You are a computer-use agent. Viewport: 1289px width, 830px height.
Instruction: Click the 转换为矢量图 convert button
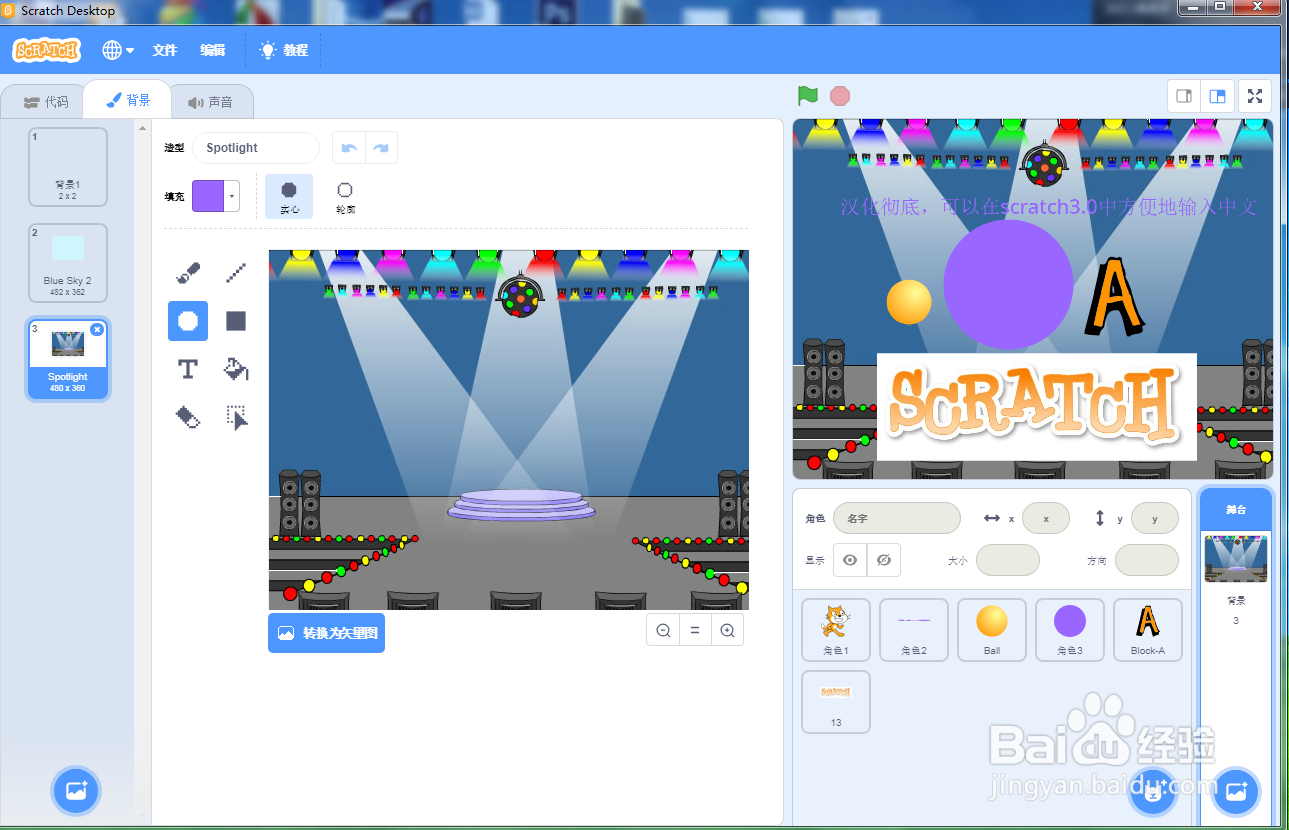coord(326,632)
